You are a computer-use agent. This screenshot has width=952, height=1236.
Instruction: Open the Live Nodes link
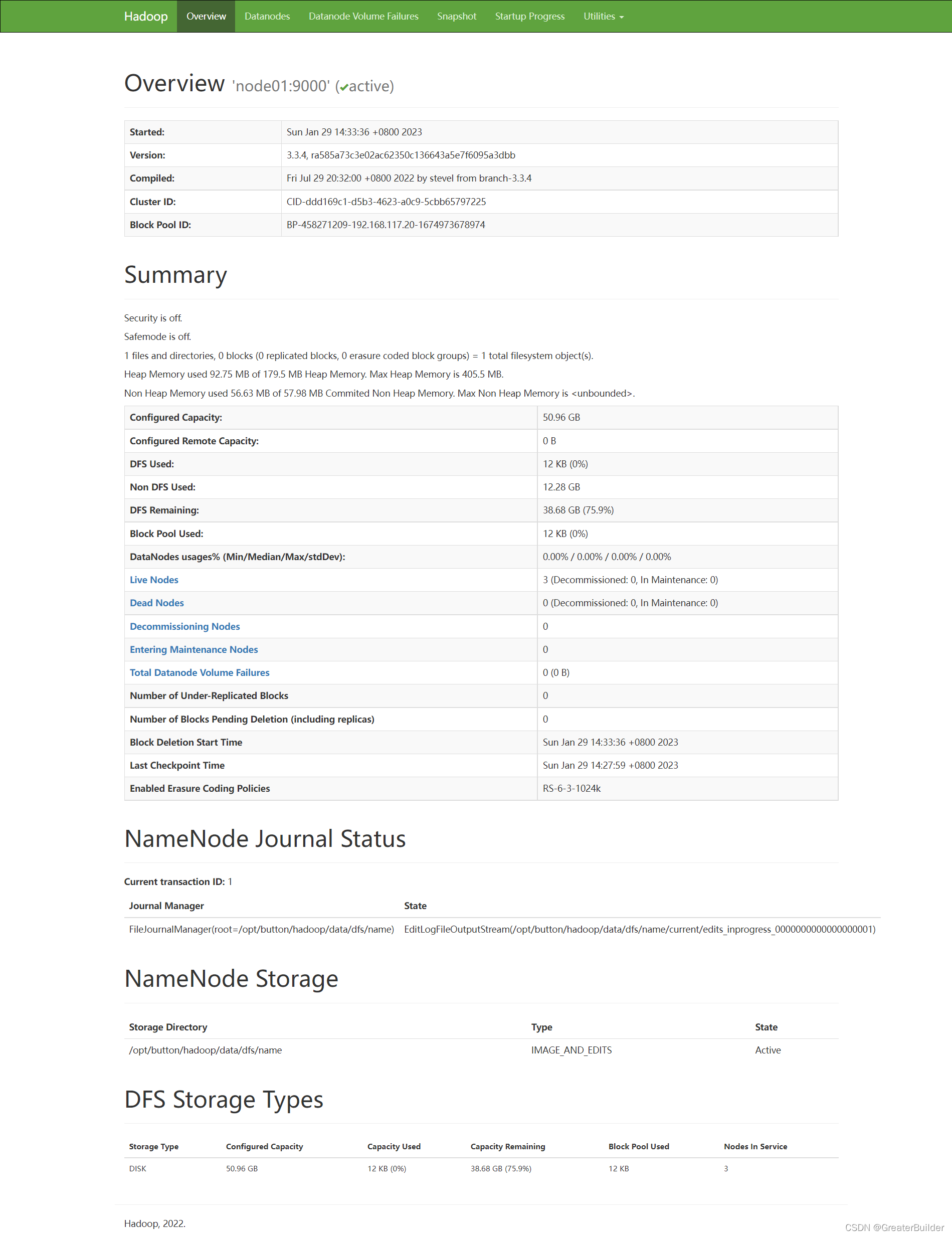(x=154, y=580)
